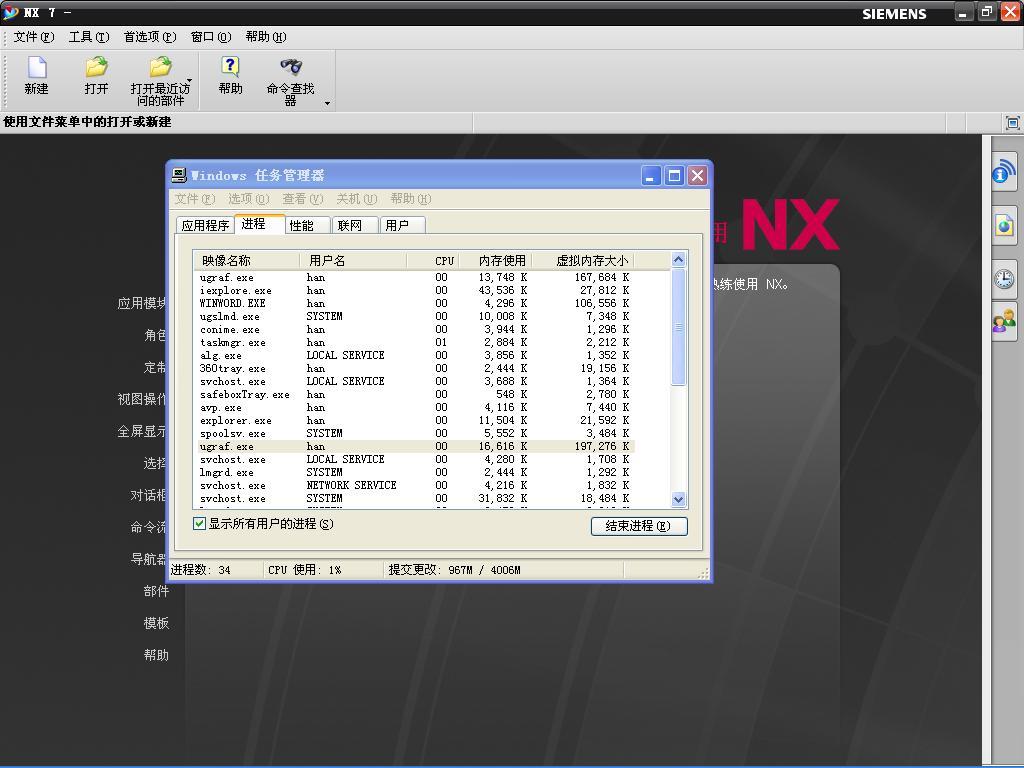Select 360tray.exe process row
Viewport: 1024px width, 768px height.
coord(415,369)
